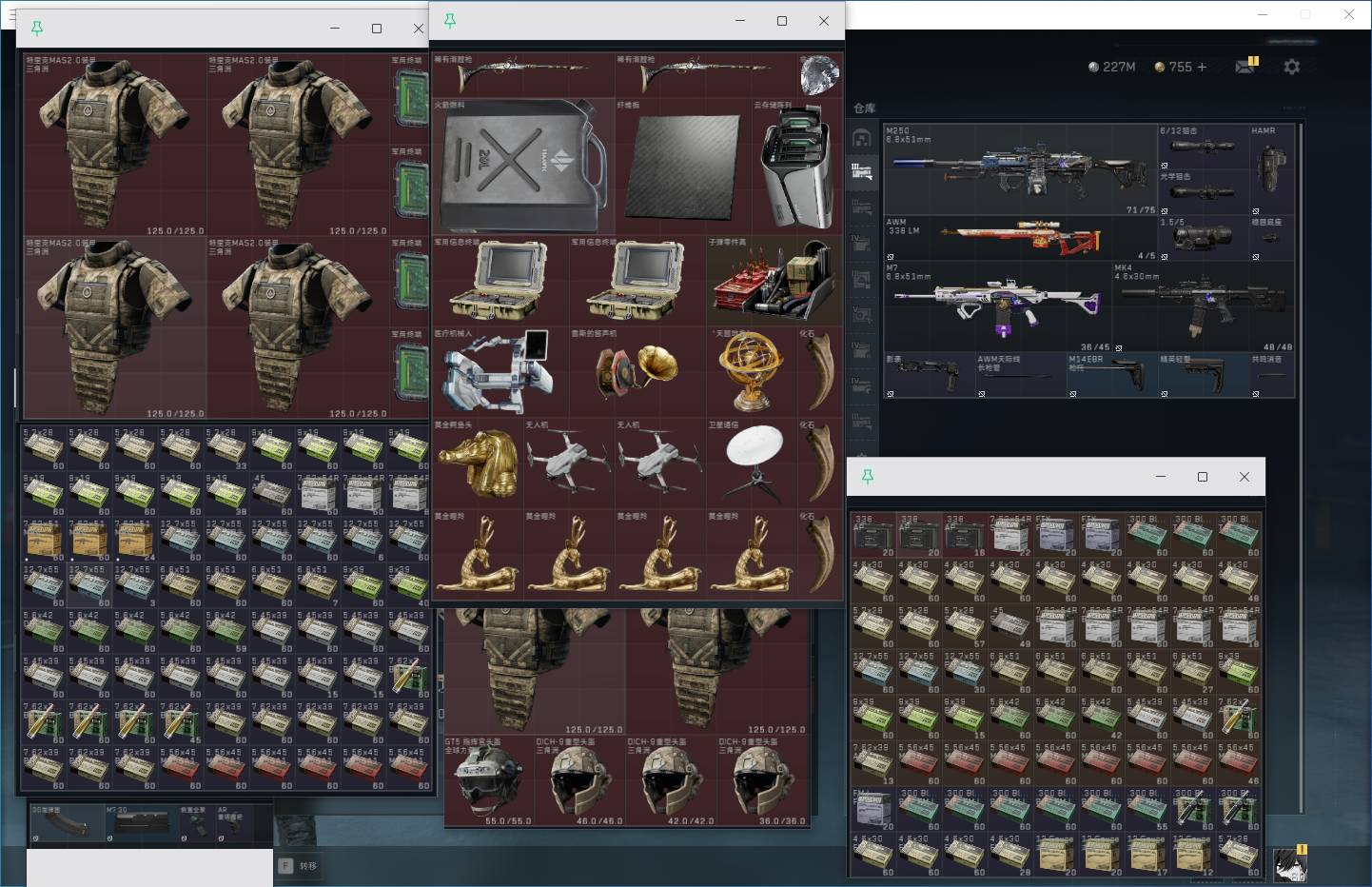Select the golden crocodile head item
The width and height of the screenshot is (1372, 887).
point(479,463)
